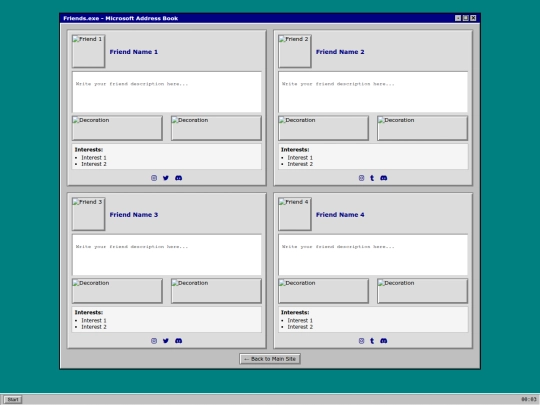The height and width of the screenshot is (405, 540).
Task: Click the Friends.exe - Microsoft Address Book title
Action: [x=121, y=18]
